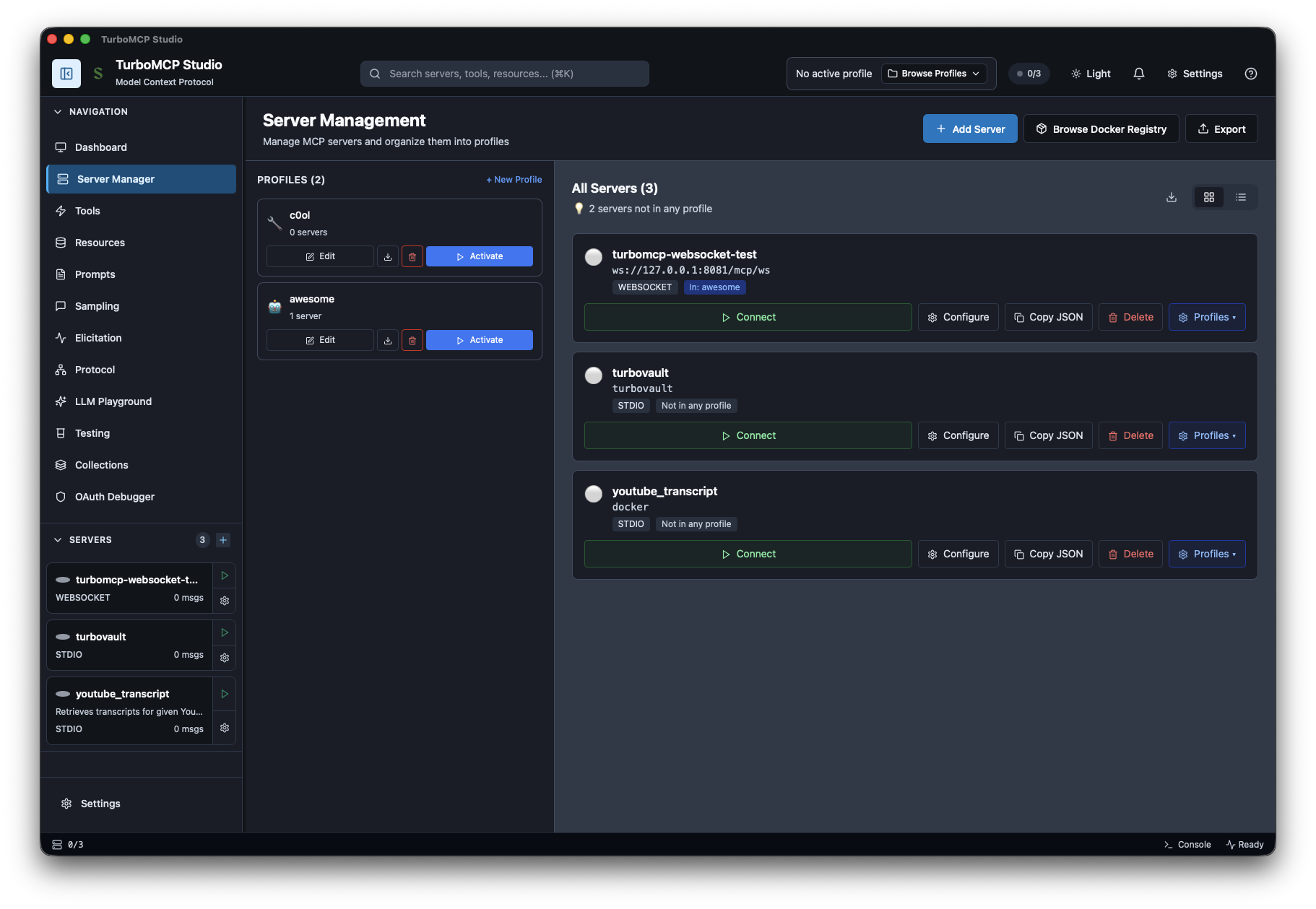Image resolution: width=1316 pixels, height=909 pixels.
Task: Open Browse Profiles dropdown
Action: click(x=934, y=74)
